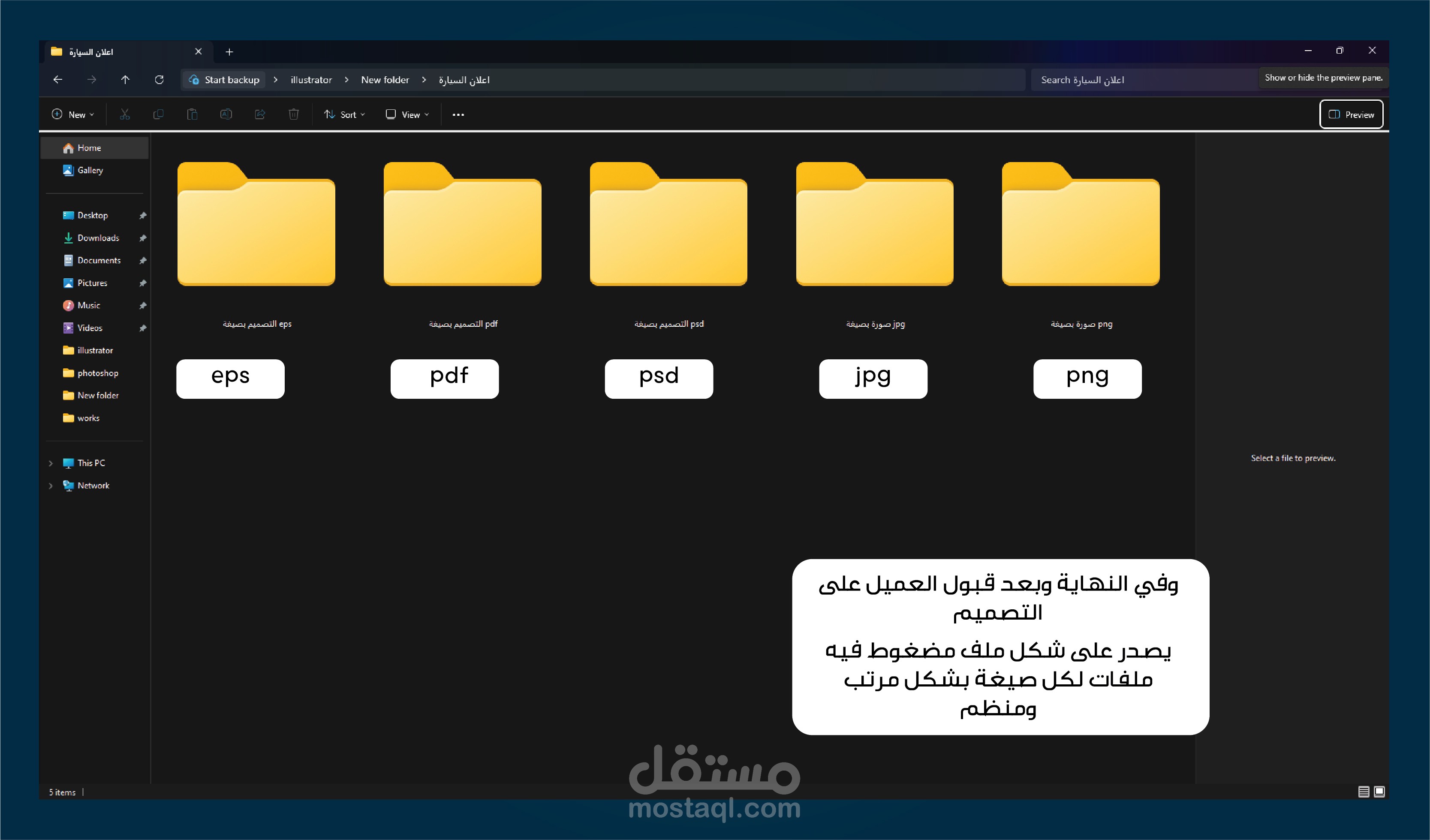The height and width of the screenshot is (840, 1430).
Task: Open the New item dropdown
Action: pos(73,114)
